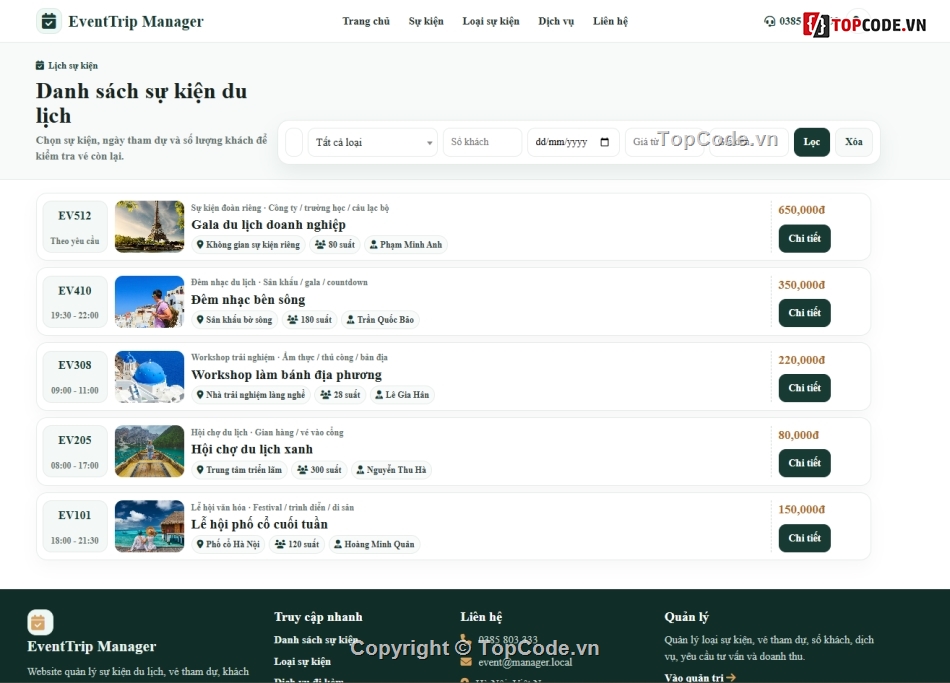
Task: Open Chi tiết for Lễ hội phố cổ cuối tuần
Action: pyautogui.click(x=805, y=538)
